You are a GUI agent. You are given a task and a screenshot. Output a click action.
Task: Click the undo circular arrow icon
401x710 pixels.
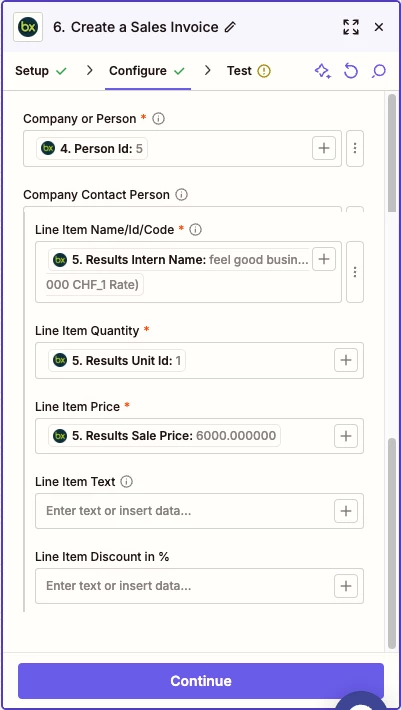click(x=351, y=71)
